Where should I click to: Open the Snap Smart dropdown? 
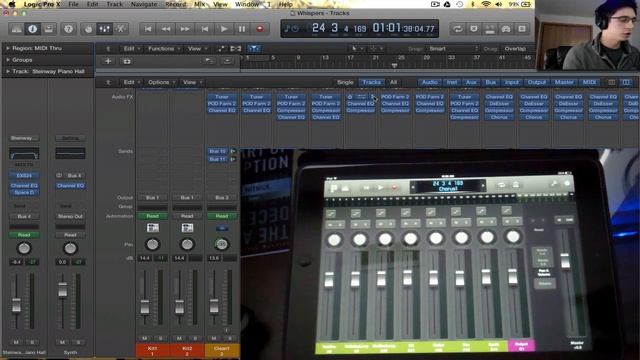tap(453, 49)
